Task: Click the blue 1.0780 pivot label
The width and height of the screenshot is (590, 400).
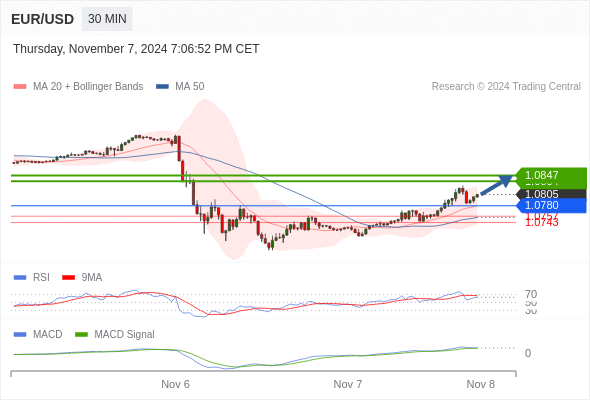Action: point(551,205)
